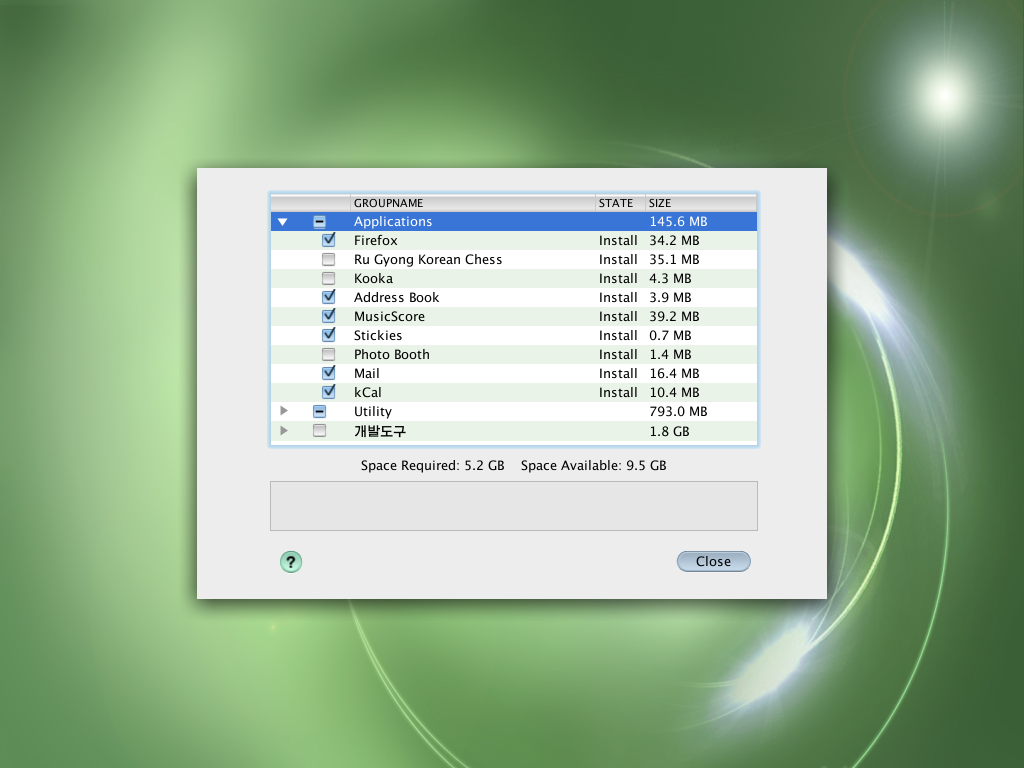The height and width of the screenshot is (768, 1024).
Task: Toggle the Stickies install checkbox
Action: (329, 335)
